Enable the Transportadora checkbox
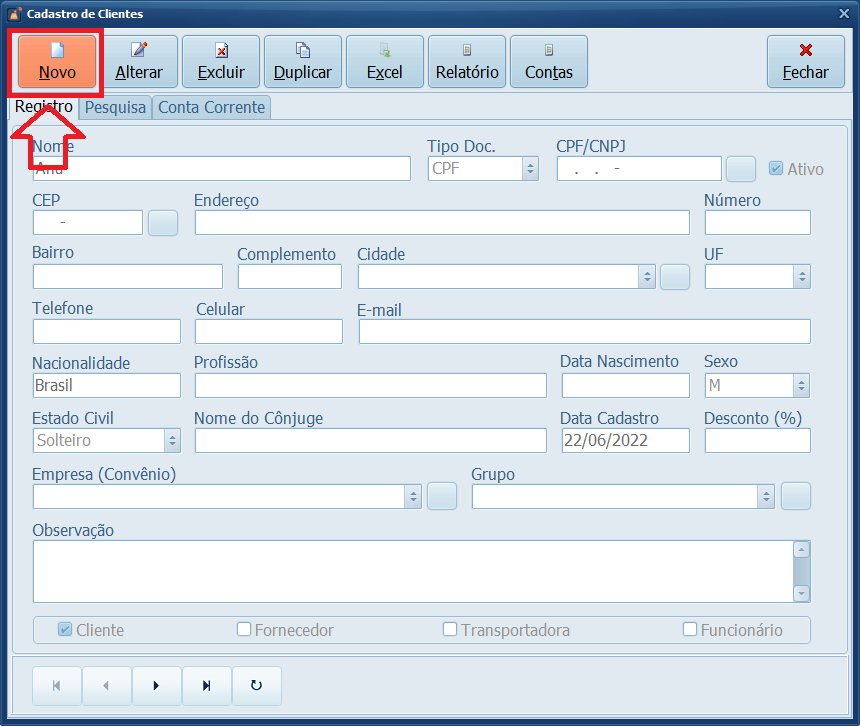The height and width of the screenshot is (726, 860). (450, 629)
